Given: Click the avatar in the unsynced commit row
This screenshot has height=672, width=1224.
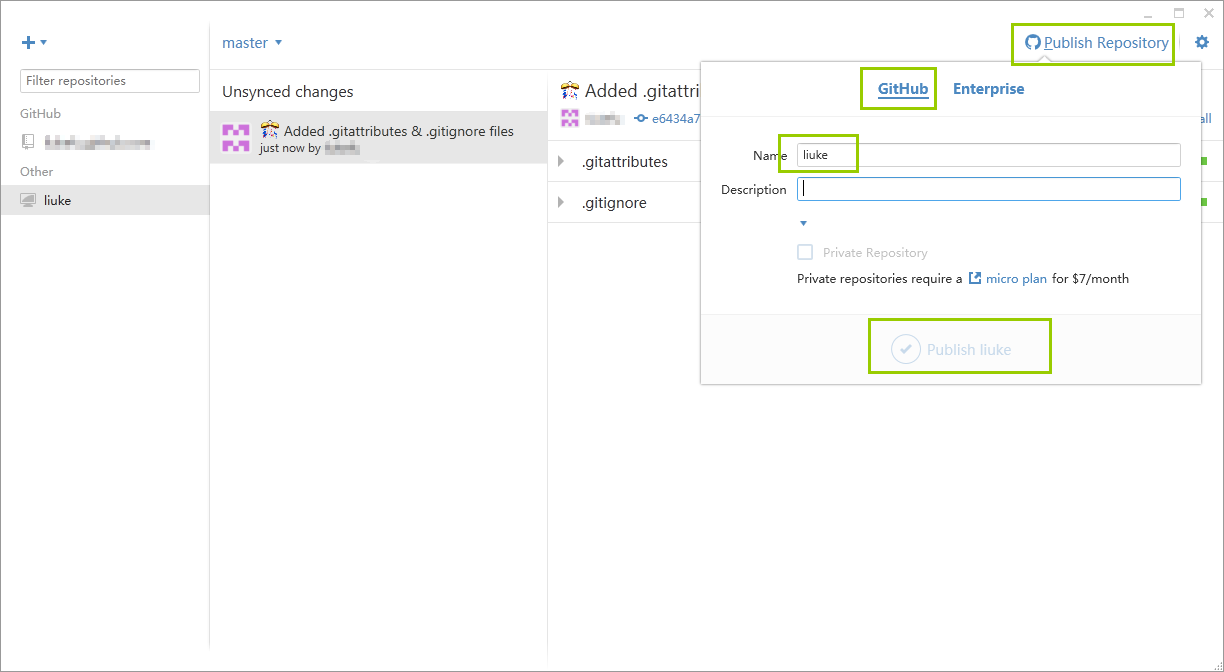Looking at the screenshot, I should coord(236,138).
